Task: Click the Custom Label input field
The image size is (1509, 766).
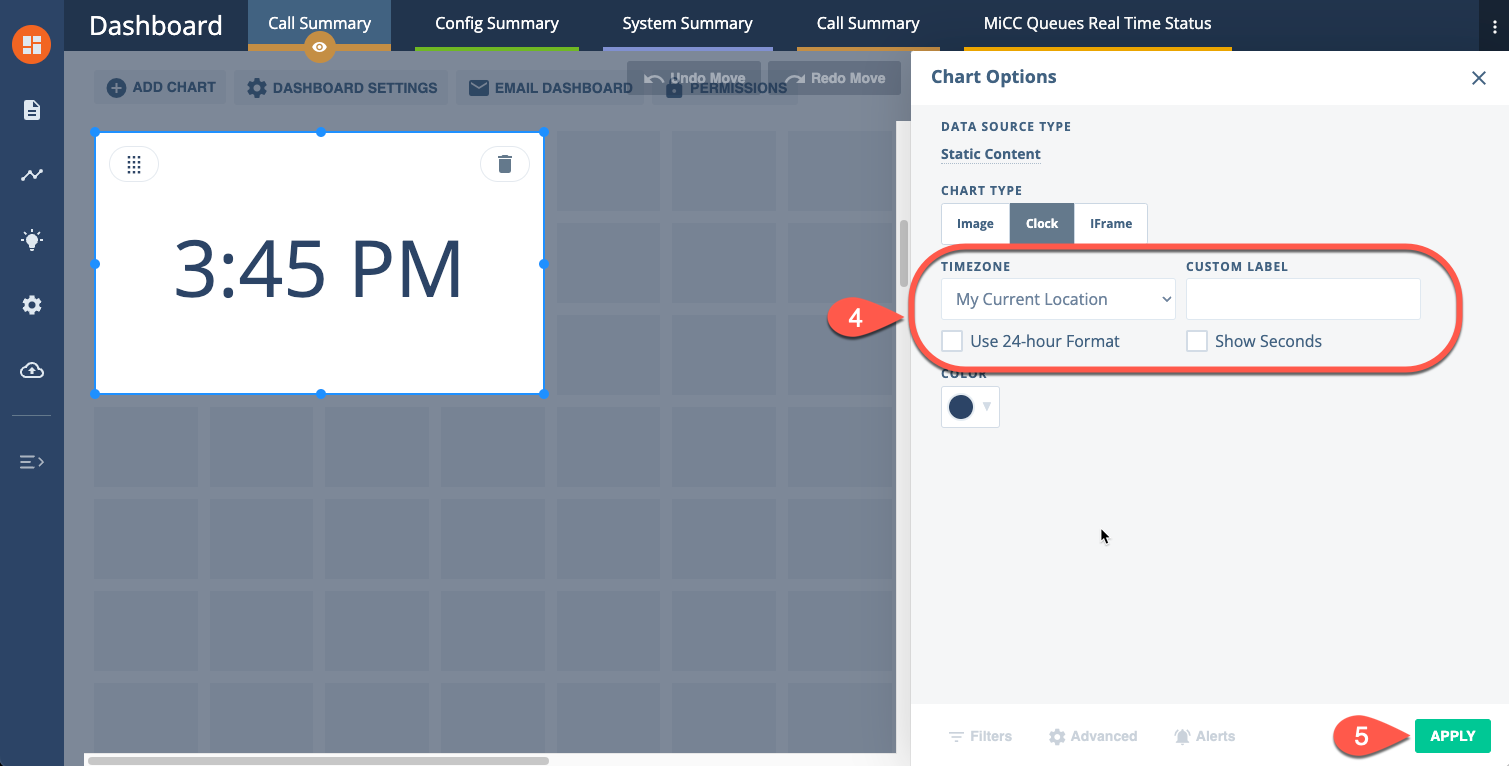Action: click(x=1303, y=299)
